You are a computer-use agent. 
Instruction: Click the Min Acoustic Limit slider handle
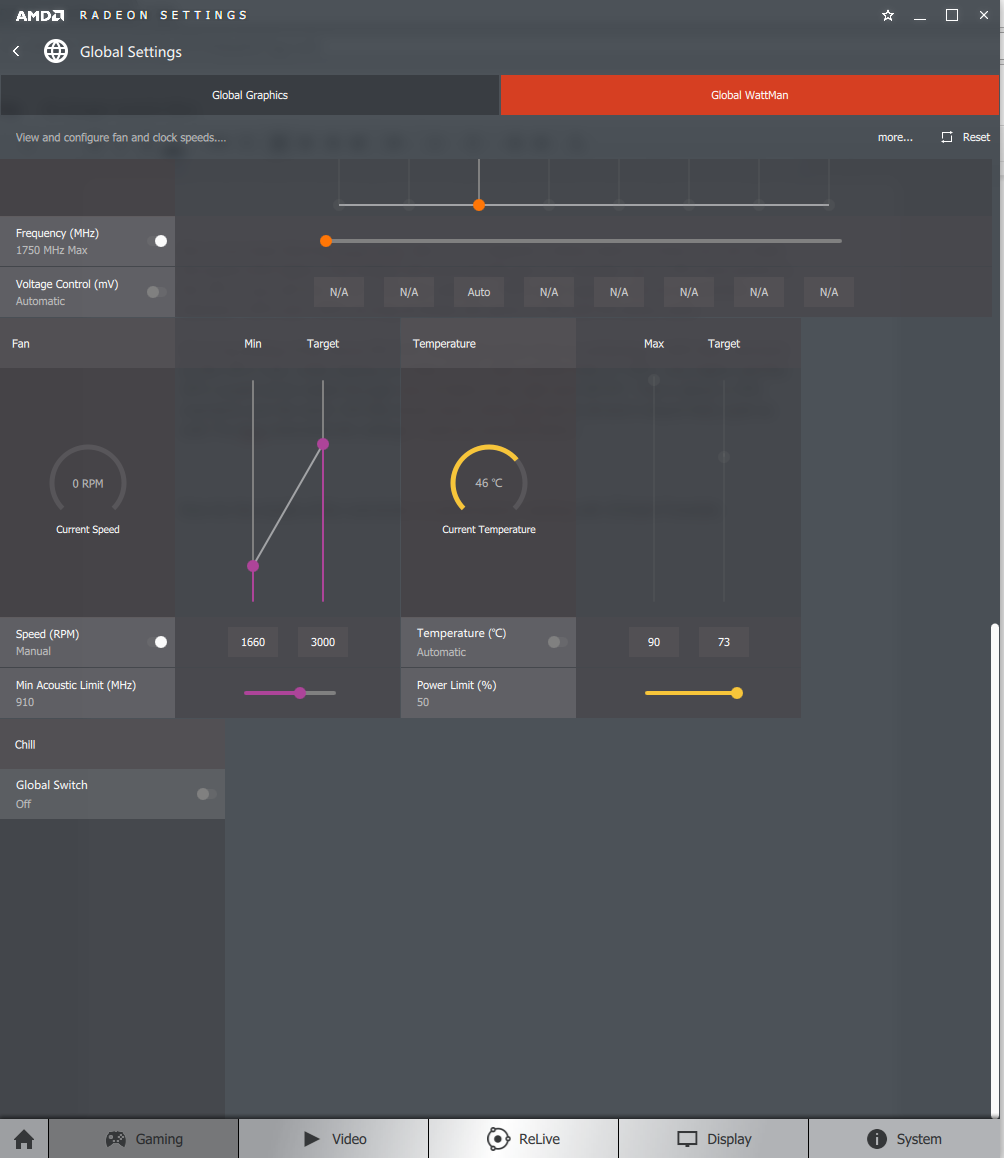(x=300, y=693)
